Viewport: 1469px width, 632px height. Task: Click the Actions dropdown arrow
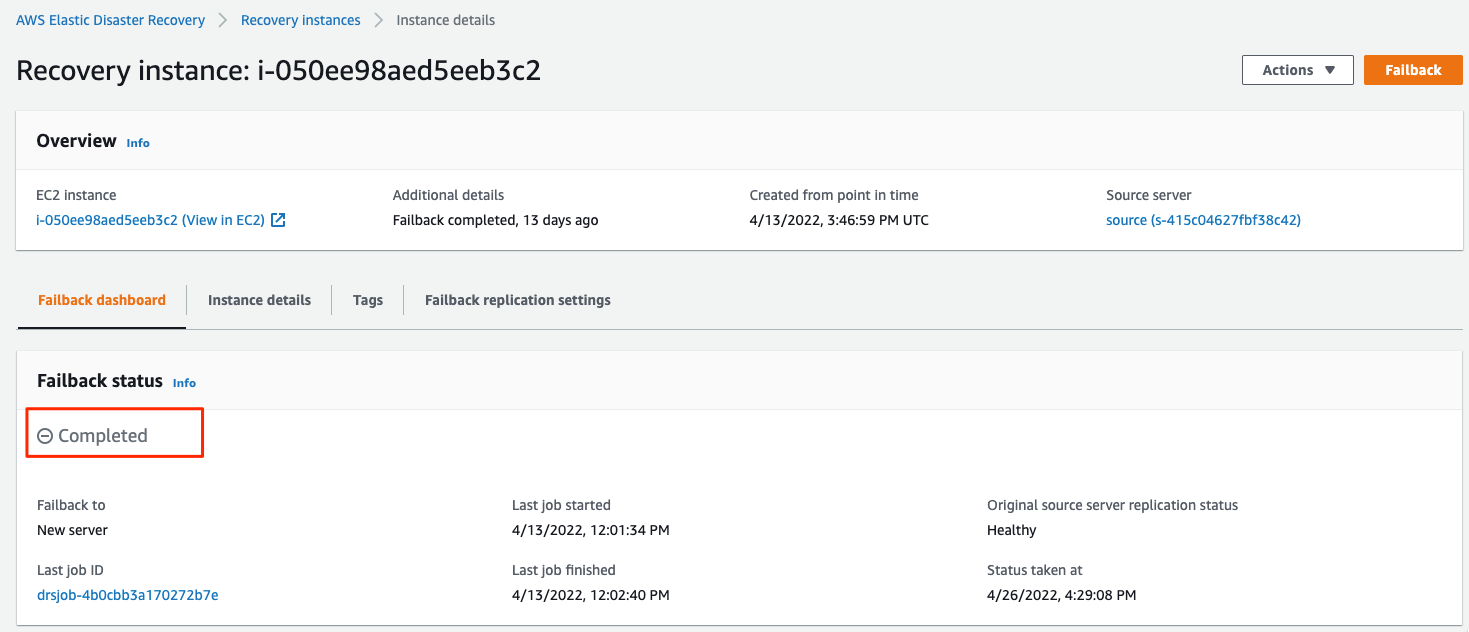tap(1330, 70)
